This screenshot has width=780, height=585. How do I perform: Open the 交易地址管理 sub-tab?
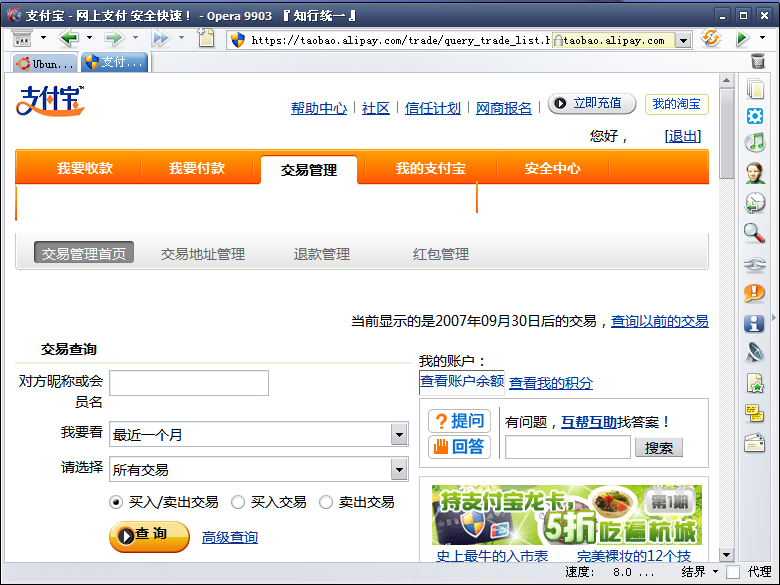coord(203,254)
